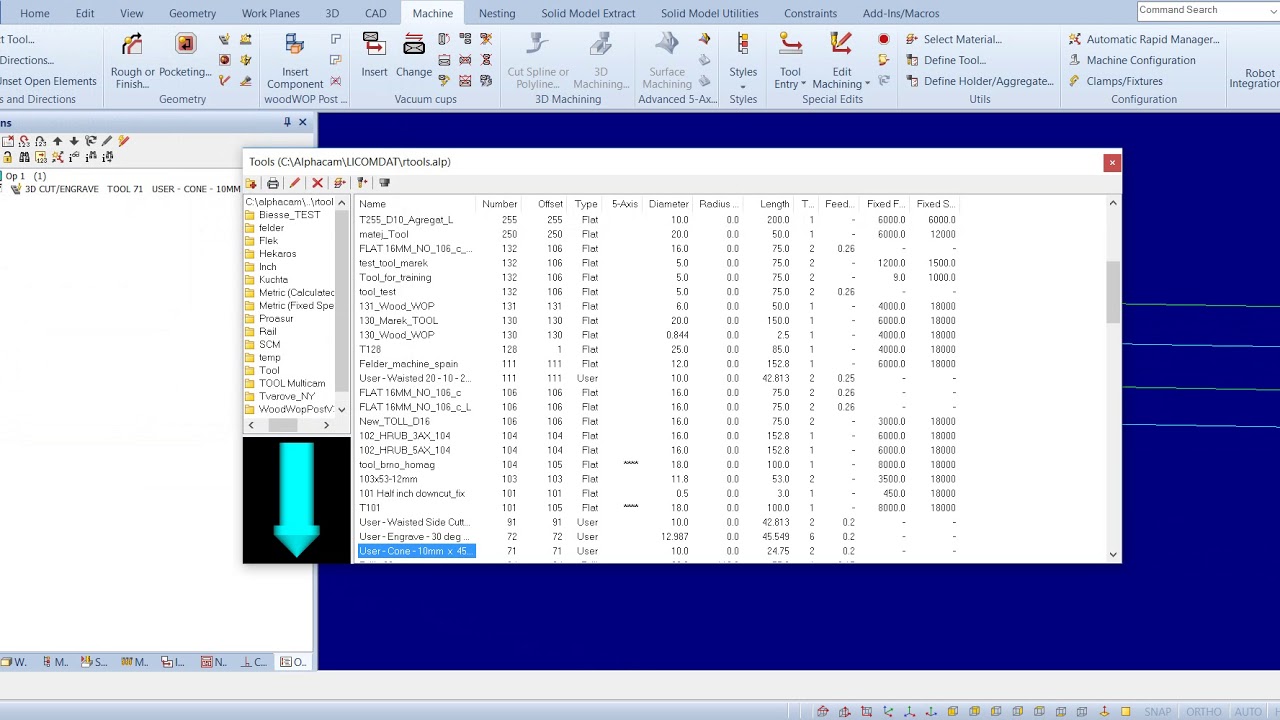The height and width of the screenshot is (720, 1280).
Task: Switch to the Nesting tab
Action: tap(497, 13)
